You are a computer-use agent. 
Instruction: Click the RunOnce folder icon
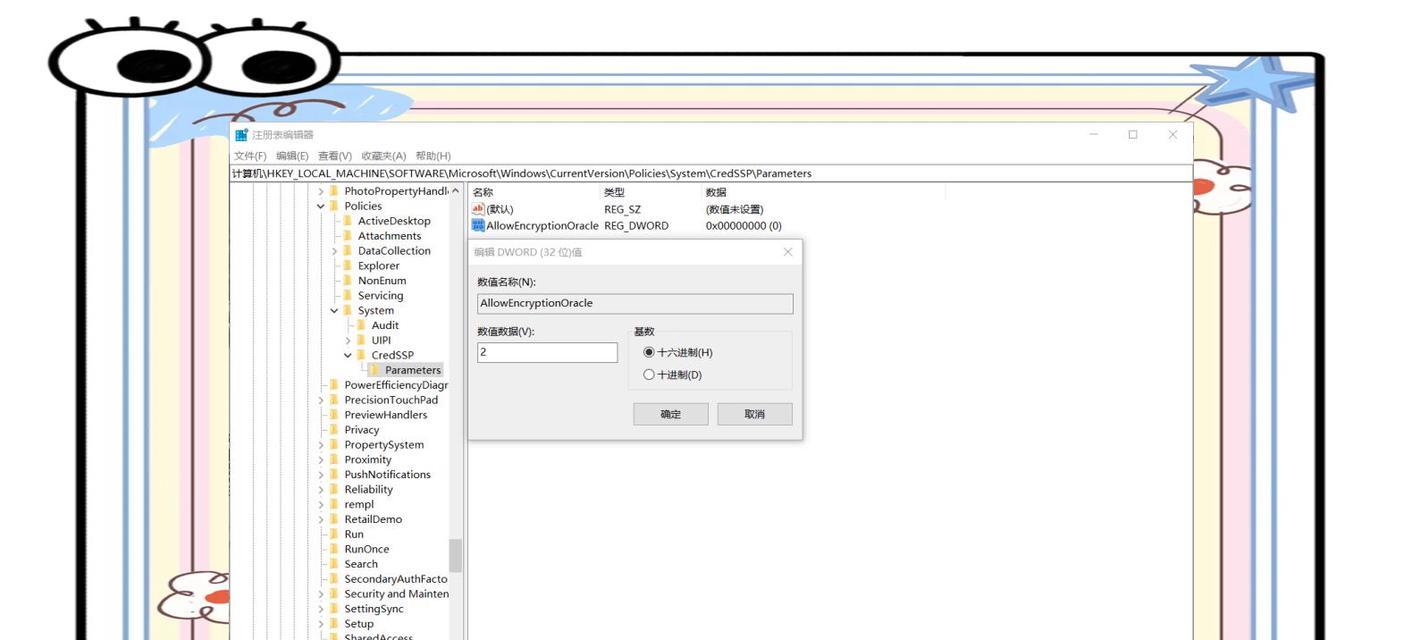click(x=335, y=549)
